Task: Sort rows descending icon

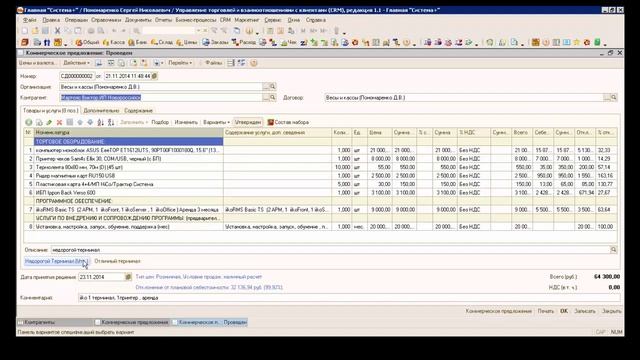Action: pos(111,122)
